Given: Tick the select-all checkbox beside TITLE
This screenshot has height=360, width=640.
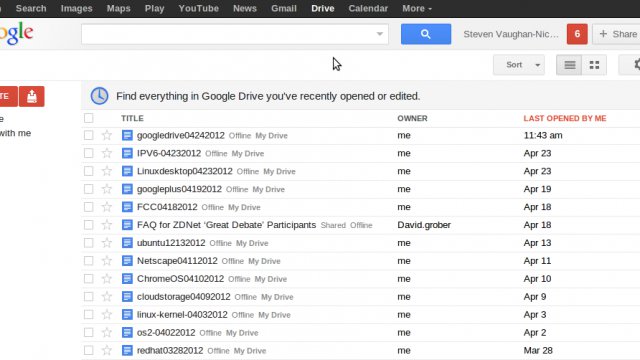Looking at the screenshot, I should pyautogui.click(x=89, y=118).
